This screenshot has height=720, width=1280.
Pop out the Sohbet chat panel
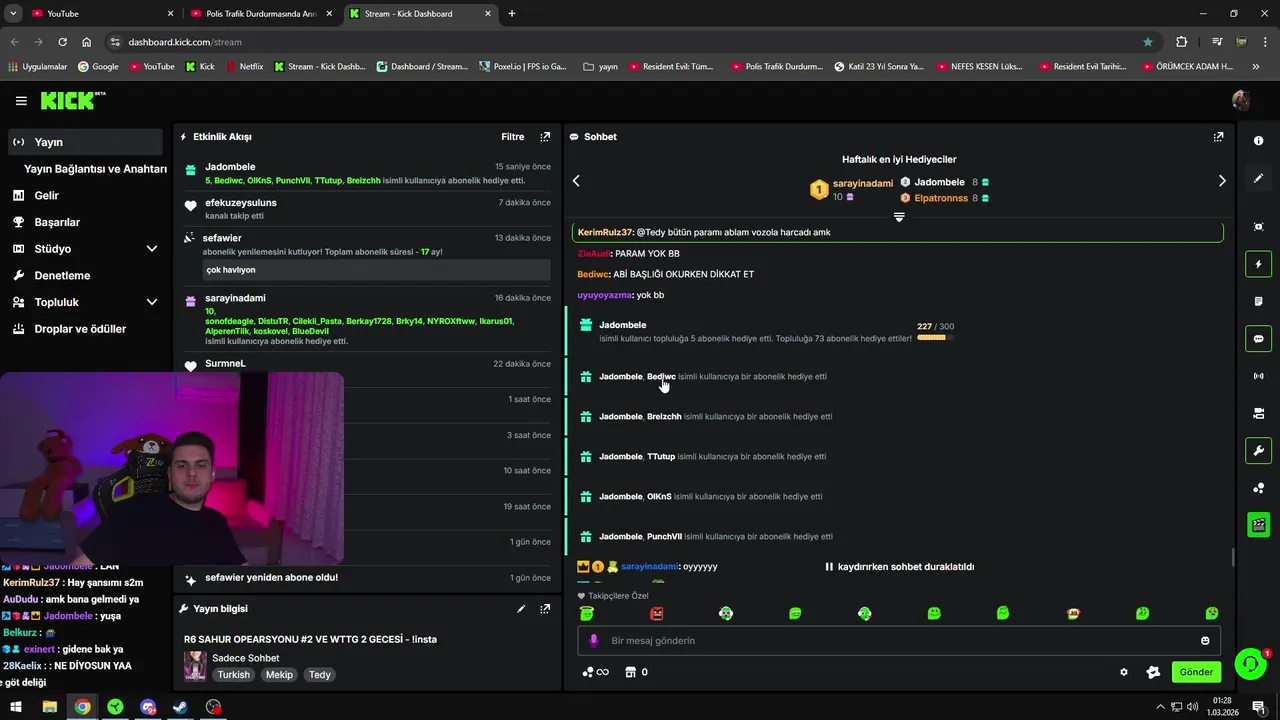(x=1218, y=137)
